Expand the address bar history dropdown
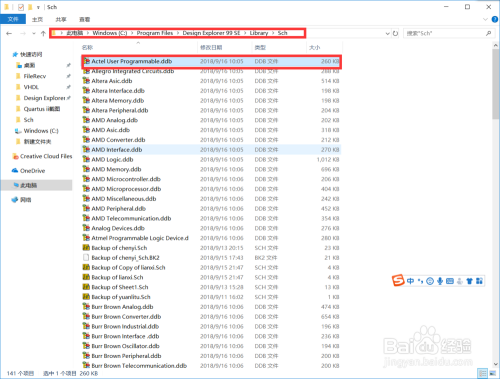 tap(387, 33)
